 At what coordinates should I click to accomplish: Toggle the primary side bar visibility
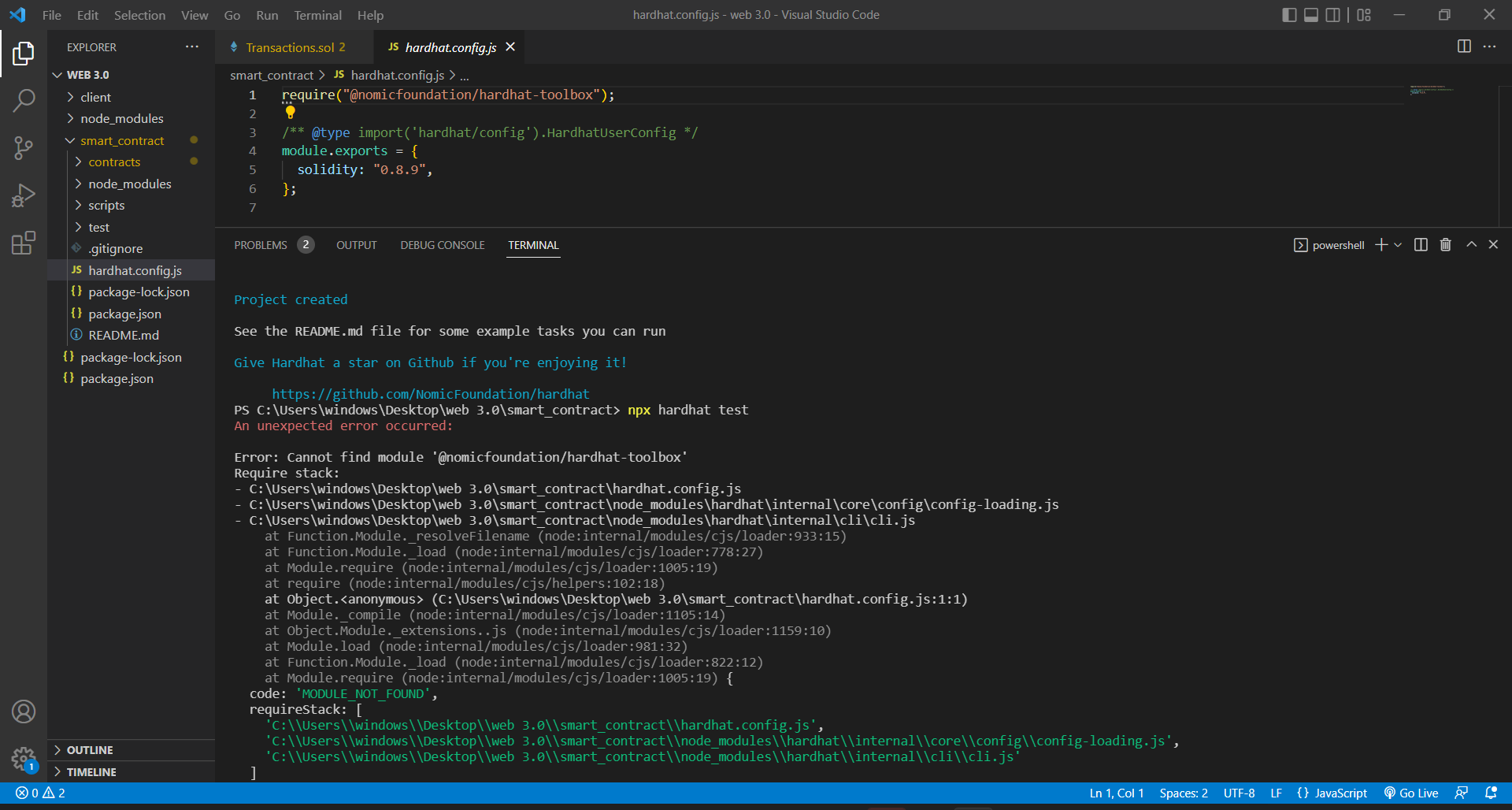(1289, 14)
